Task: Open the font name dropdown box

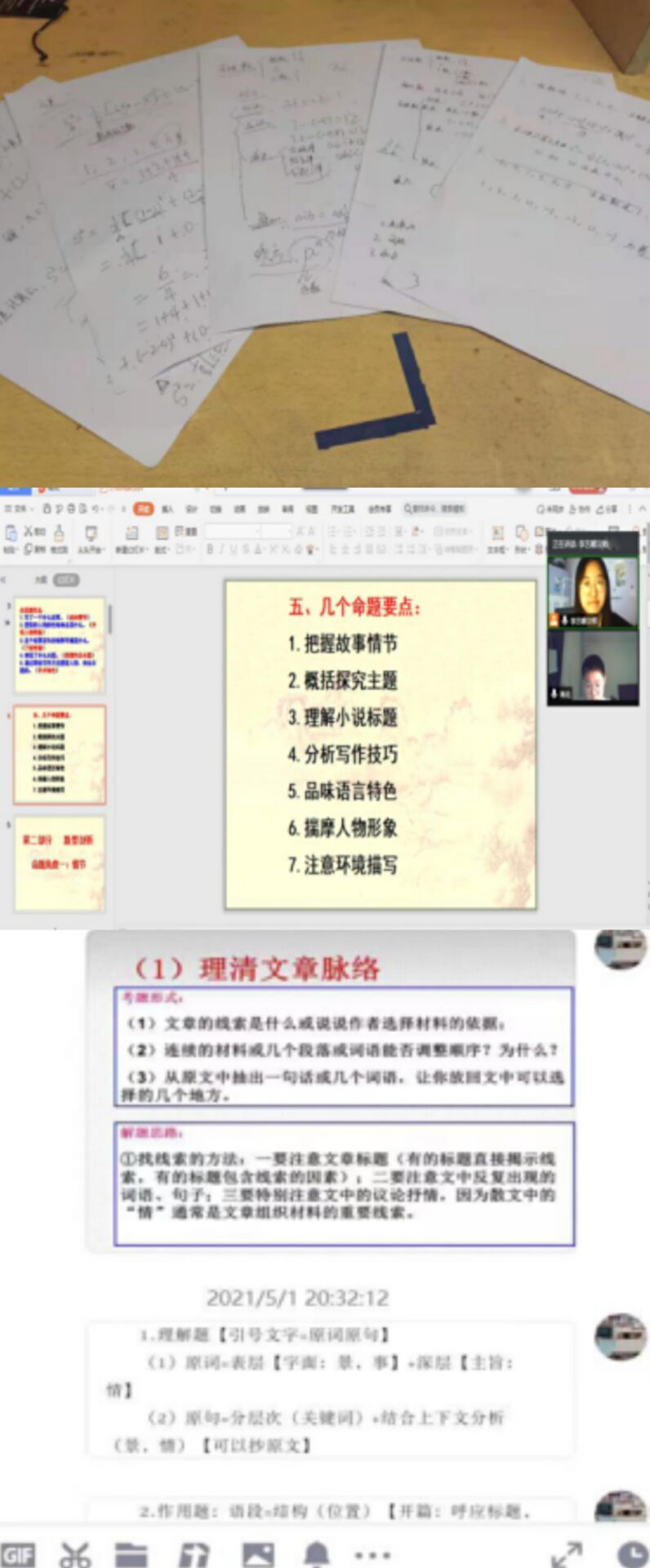Action: click(x=232, y=532)
